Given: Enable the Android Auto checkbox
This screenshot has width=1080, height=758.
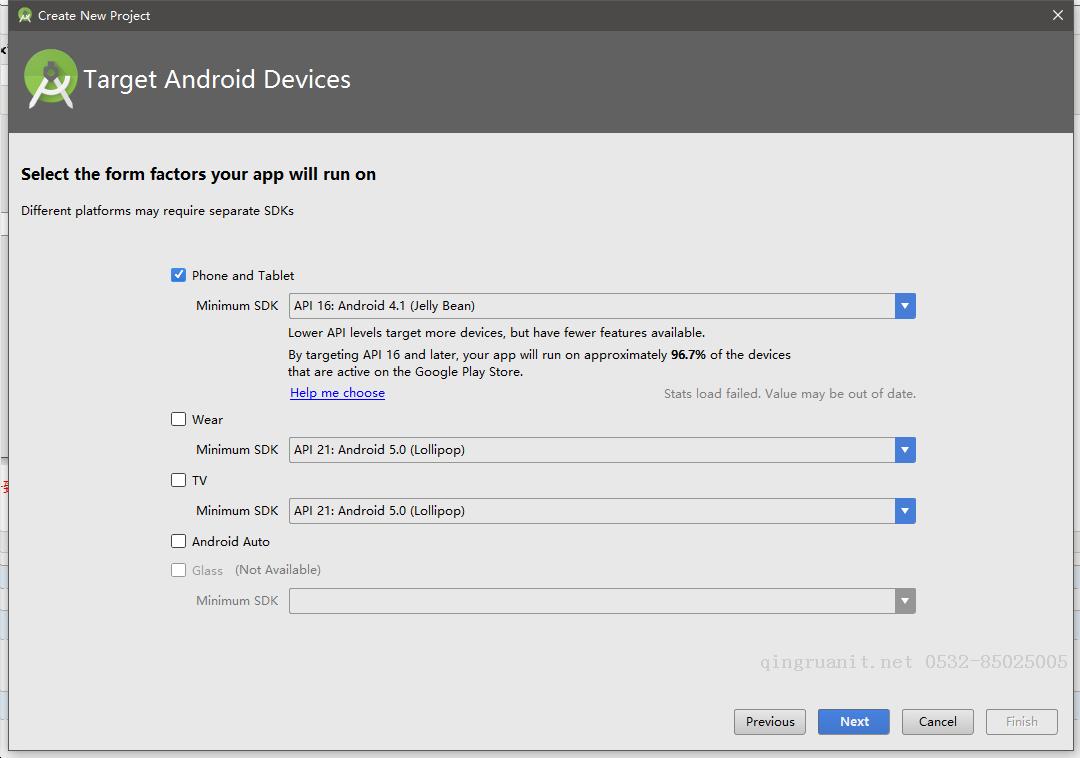Looking at the screenshot, I should pos(178,541).
